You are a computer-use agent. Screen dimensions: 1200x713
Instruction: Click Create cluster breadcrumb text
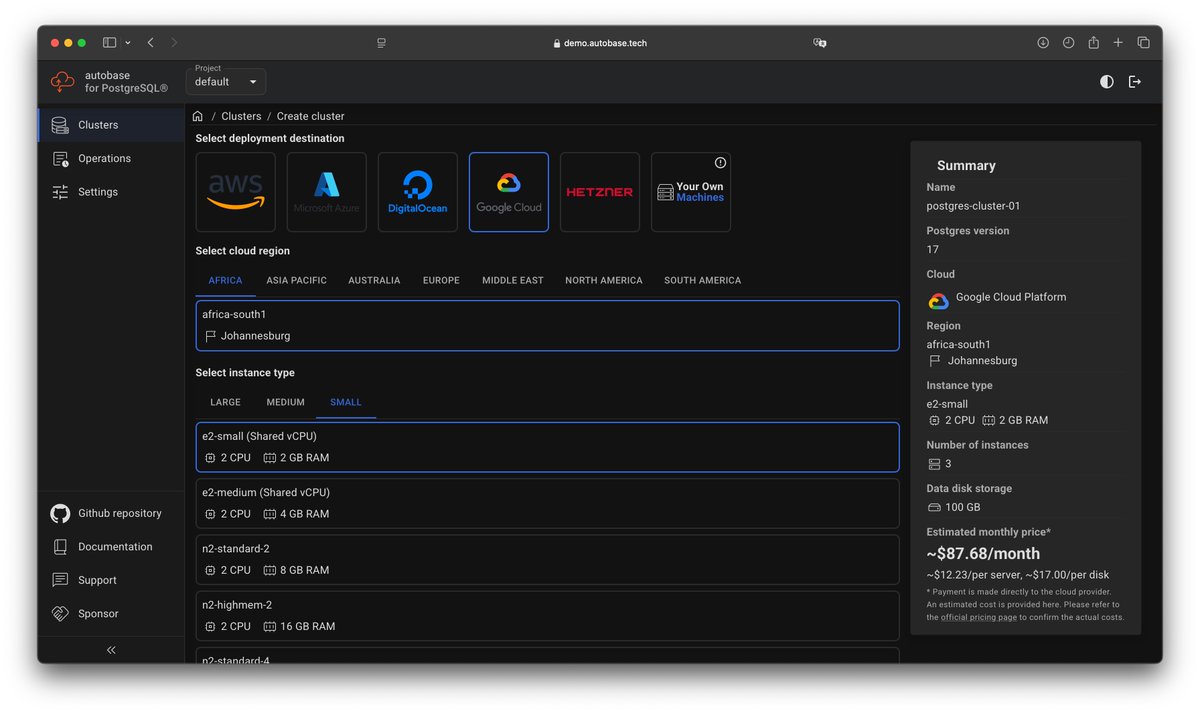coord(310,116)
